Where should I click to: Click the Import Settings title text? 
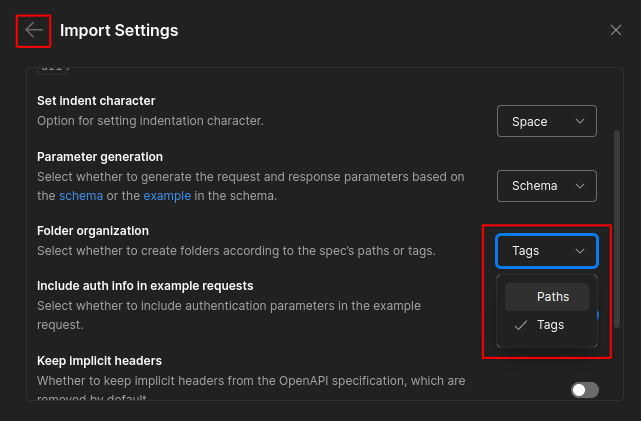119,30
